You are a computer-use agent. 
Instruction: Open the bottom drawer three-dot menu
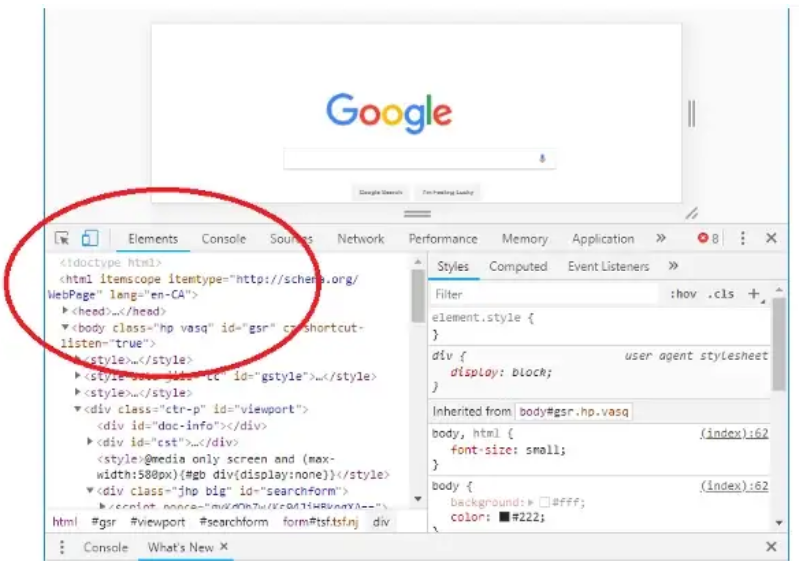pyautogui.click(x=62, y=547)
